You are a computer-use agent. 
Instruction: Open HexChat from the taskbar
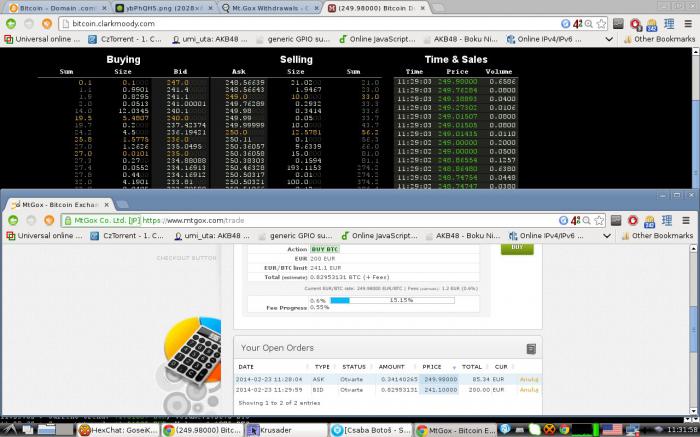tap(118, 430)
